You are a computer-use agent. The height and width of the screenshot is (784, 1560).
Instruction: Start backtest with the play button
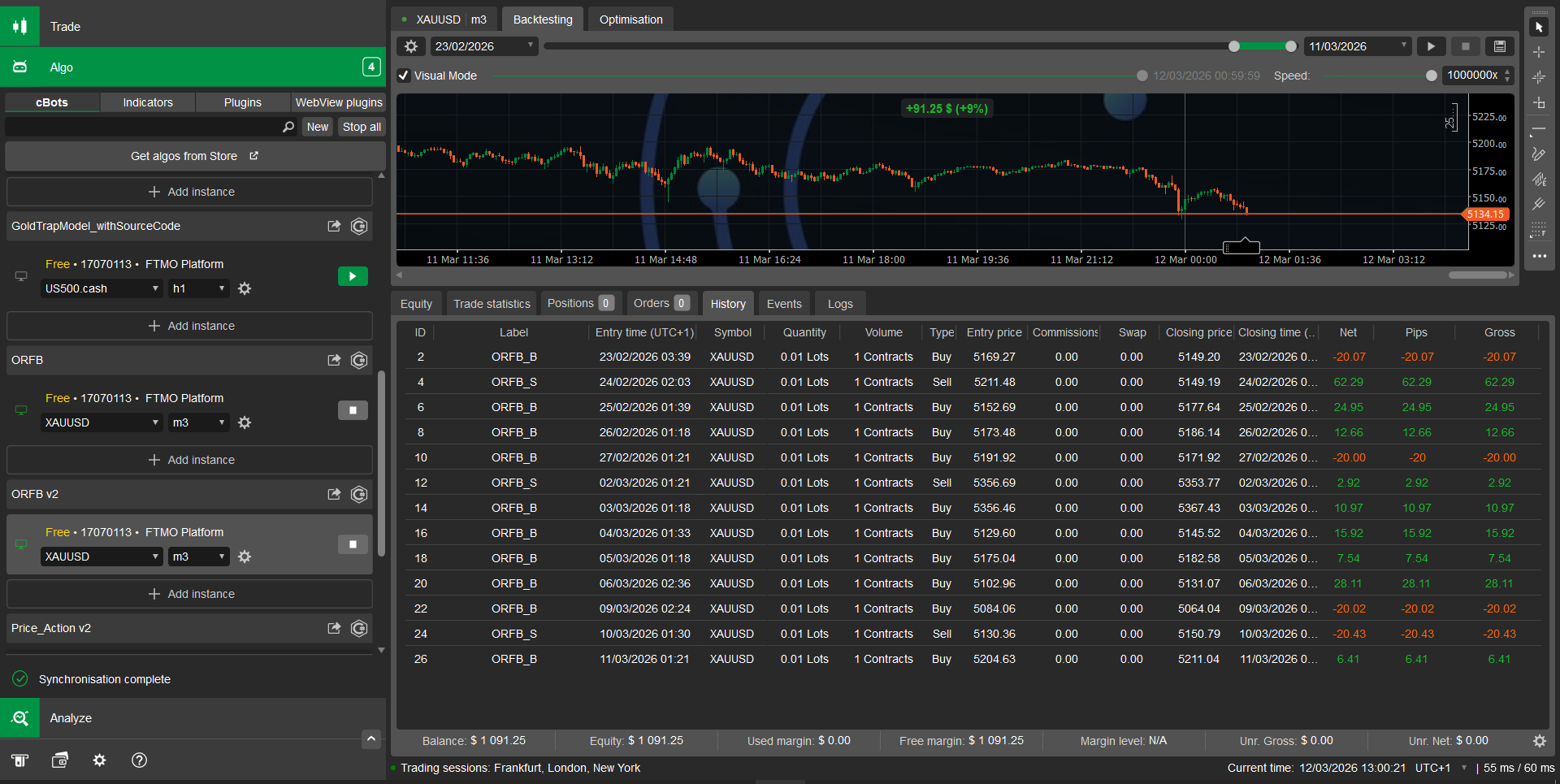click(x=1431, y=46)
